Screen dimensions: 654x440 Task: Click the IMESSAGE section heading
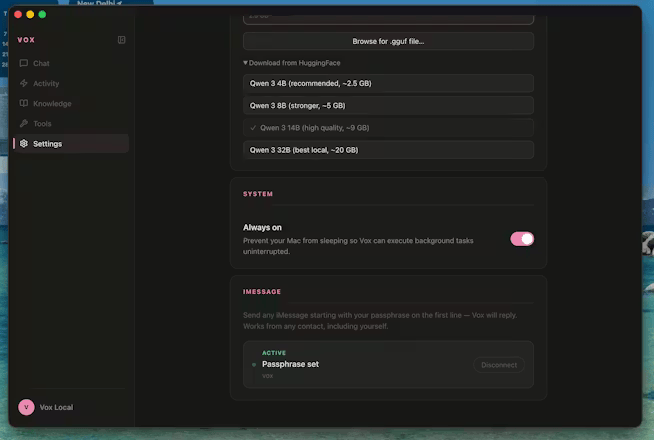point(262,292)
